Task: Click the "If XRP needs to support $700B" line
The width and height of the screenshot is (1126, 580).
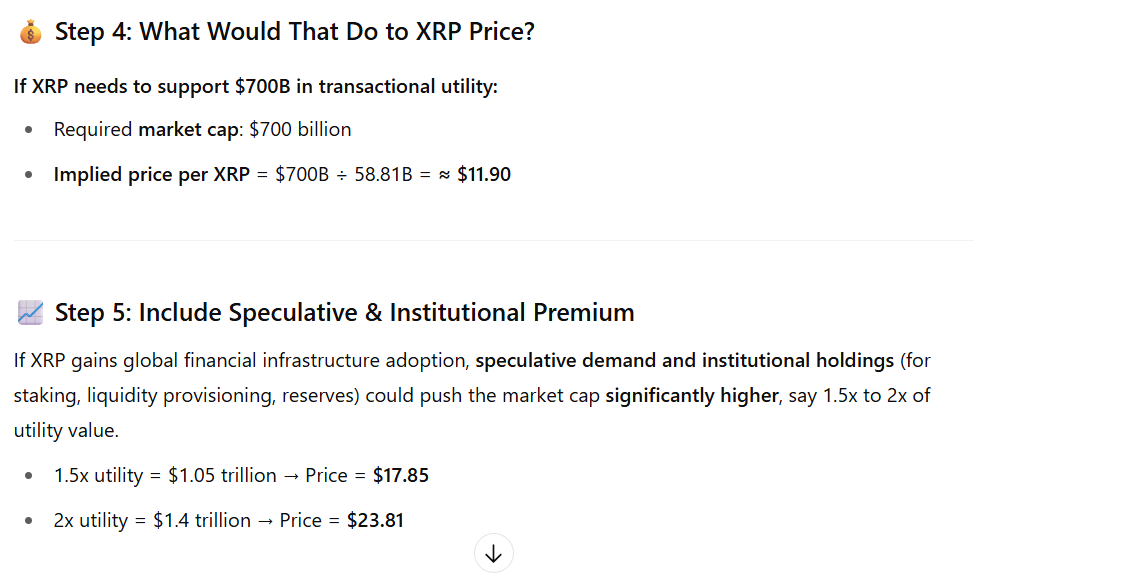Action: click(255, 87)
